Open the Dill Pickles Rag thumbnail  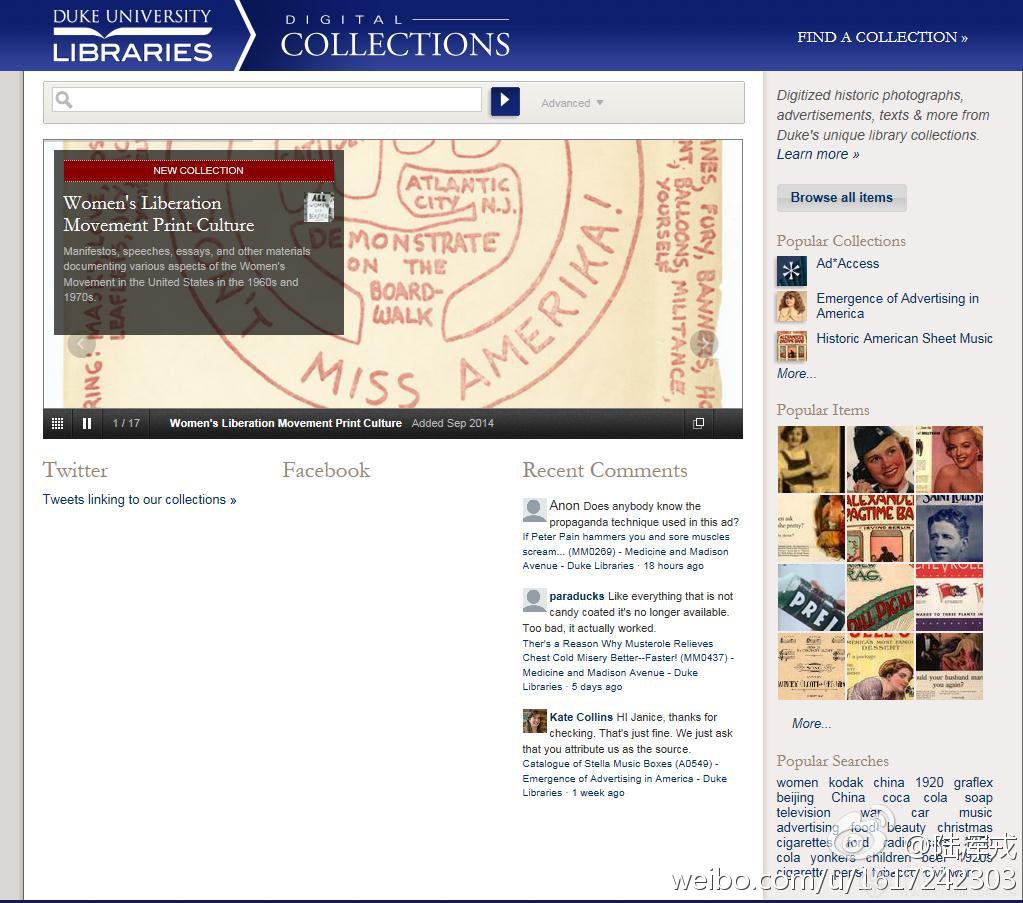[x=880, y=598]
